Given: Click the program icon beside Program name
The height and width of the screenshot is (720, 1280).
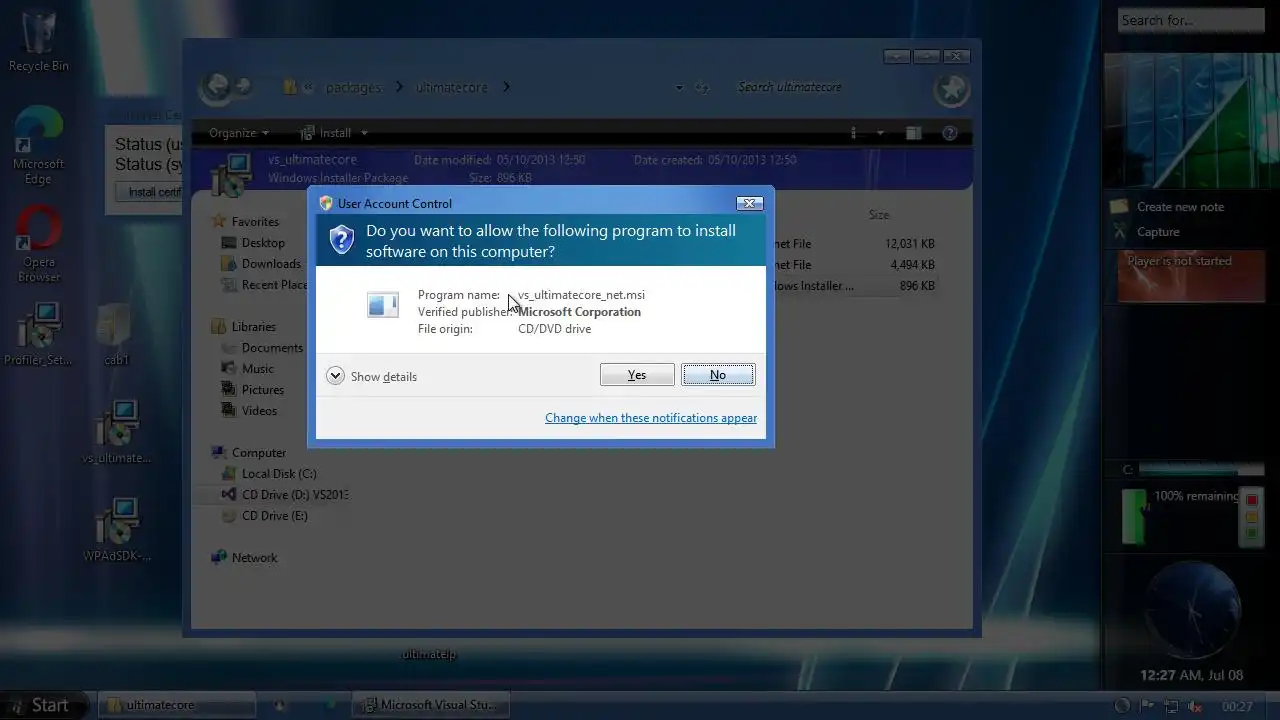Looking at the screenshot, I should point(383,305).
